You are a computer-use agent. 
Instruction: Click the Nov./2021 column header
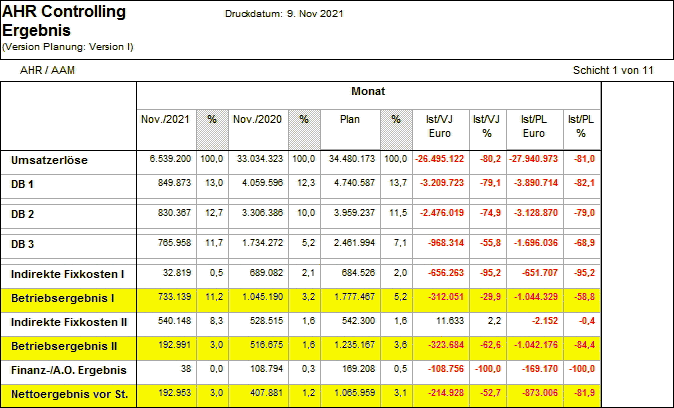coord(165,119)
